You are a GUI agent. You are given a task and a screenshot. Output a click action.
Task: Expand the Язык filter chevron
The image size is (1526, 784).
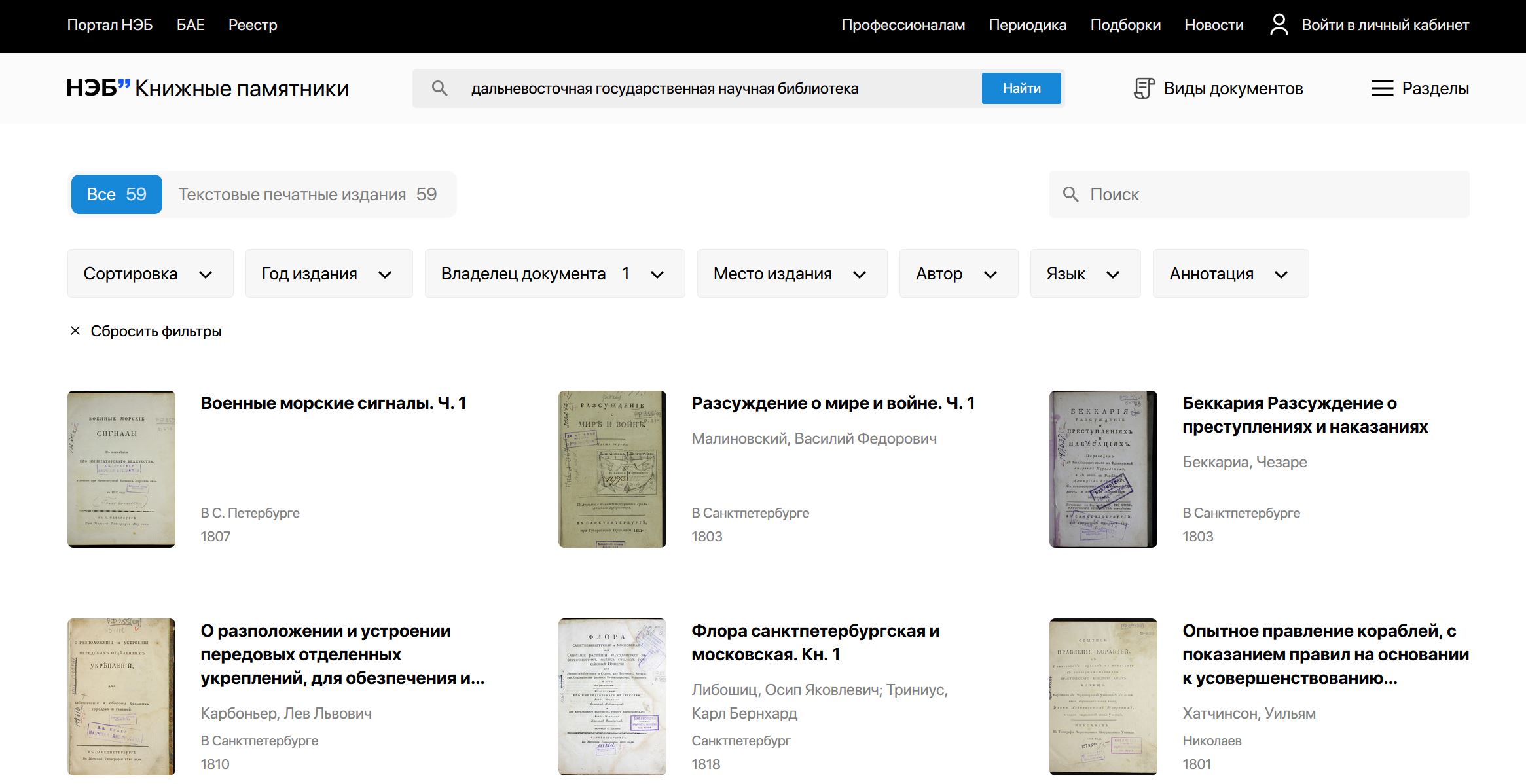click(x=1112, y=274)
